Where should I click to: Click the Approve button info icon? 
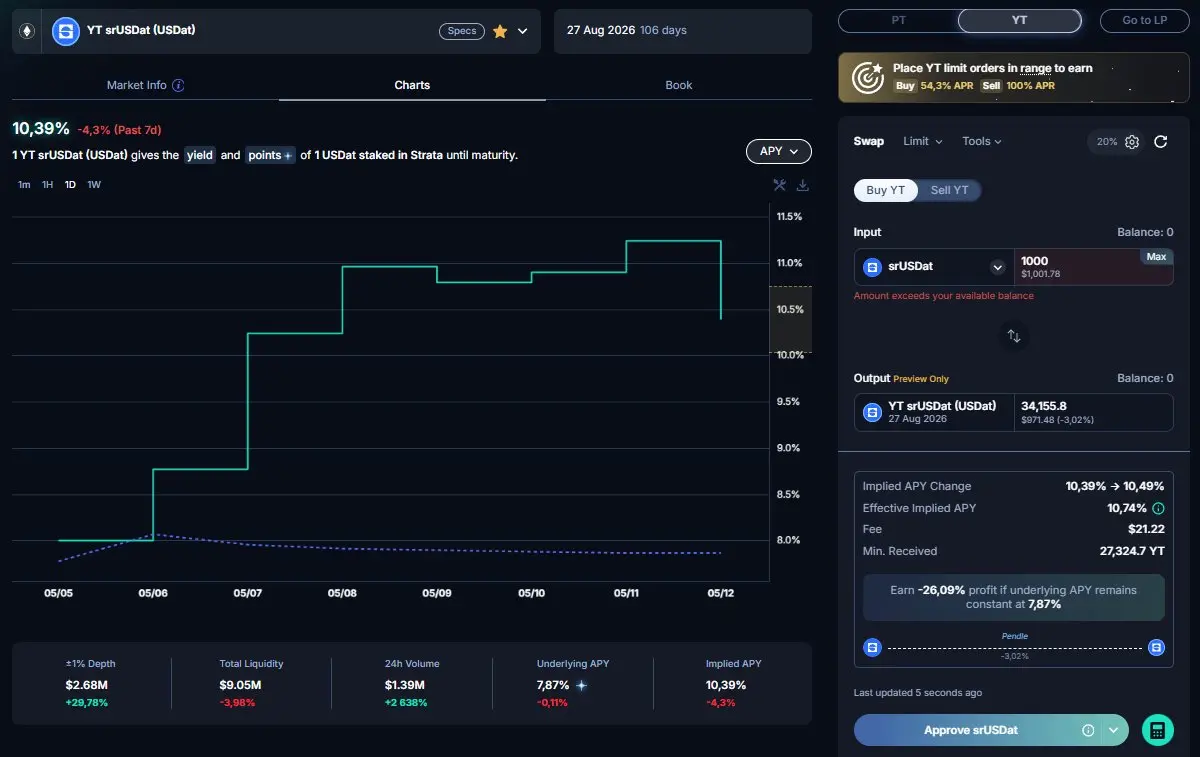(x=1088, y=730)
